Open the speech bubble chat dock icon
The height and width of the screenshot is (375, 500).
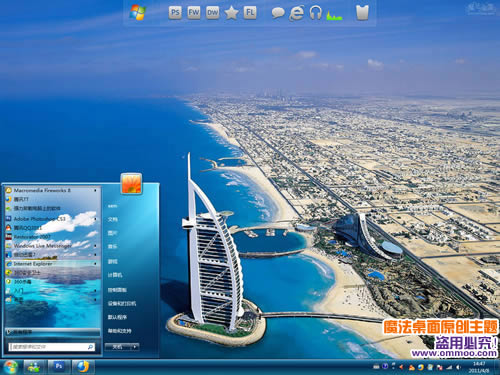278,13
